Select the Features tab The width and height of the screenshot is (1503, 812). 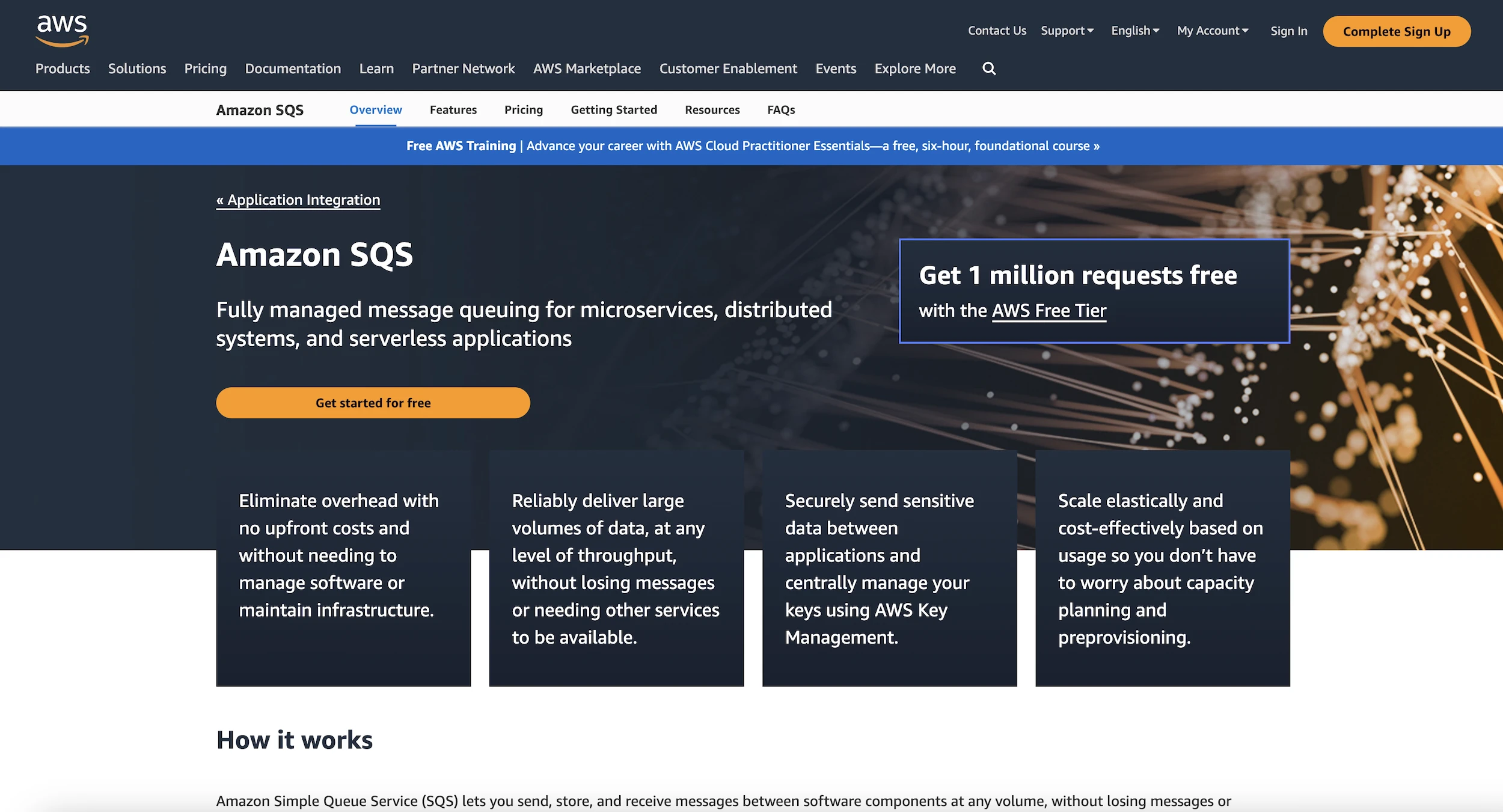point(453,110)
